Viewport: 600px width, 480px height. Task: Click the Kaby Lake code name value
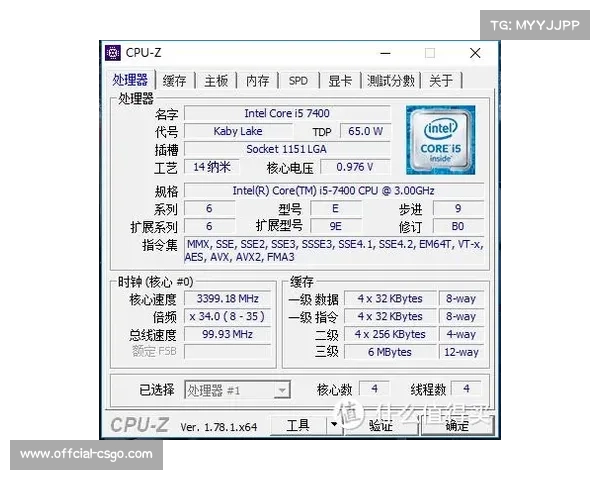(238, 131)
